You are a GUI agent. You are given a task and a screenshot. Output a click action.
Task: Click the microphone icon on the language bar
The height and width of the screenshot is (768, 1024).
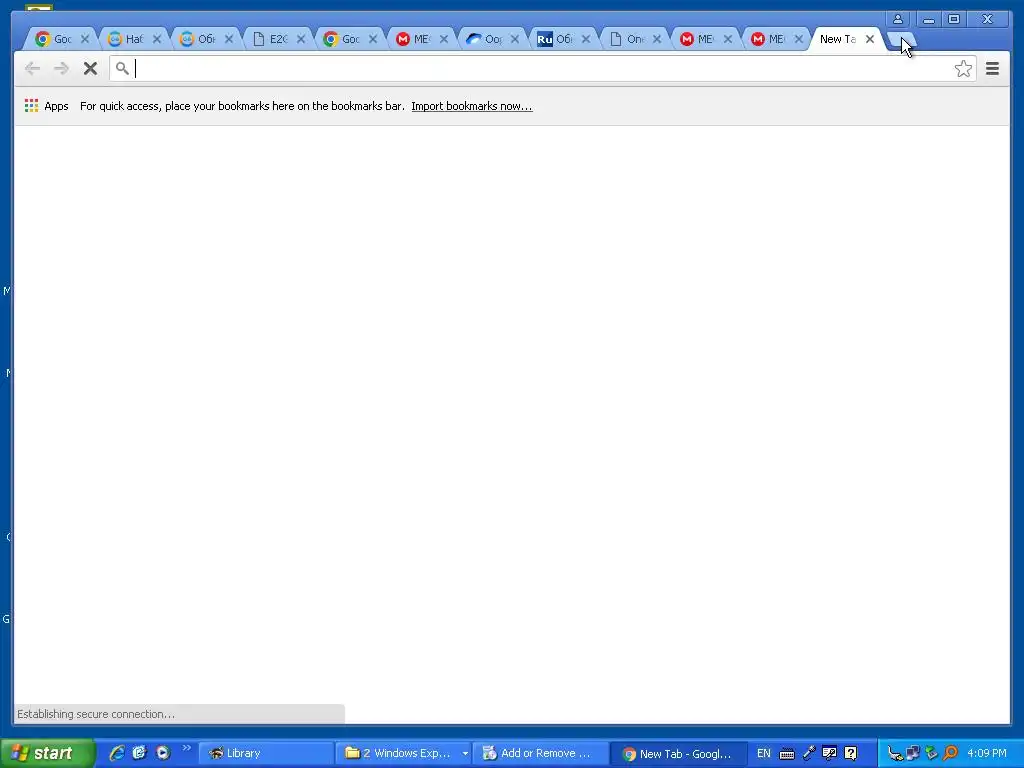(x=808, y=753)
